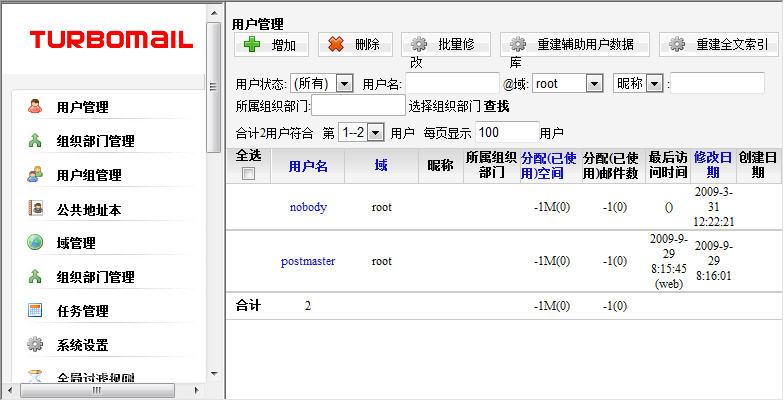The width and height of the screenshot is (784, 401).
Task: Click the 每页显示 input showing 100
Action: pyautogui.click(x=507, y=132)
